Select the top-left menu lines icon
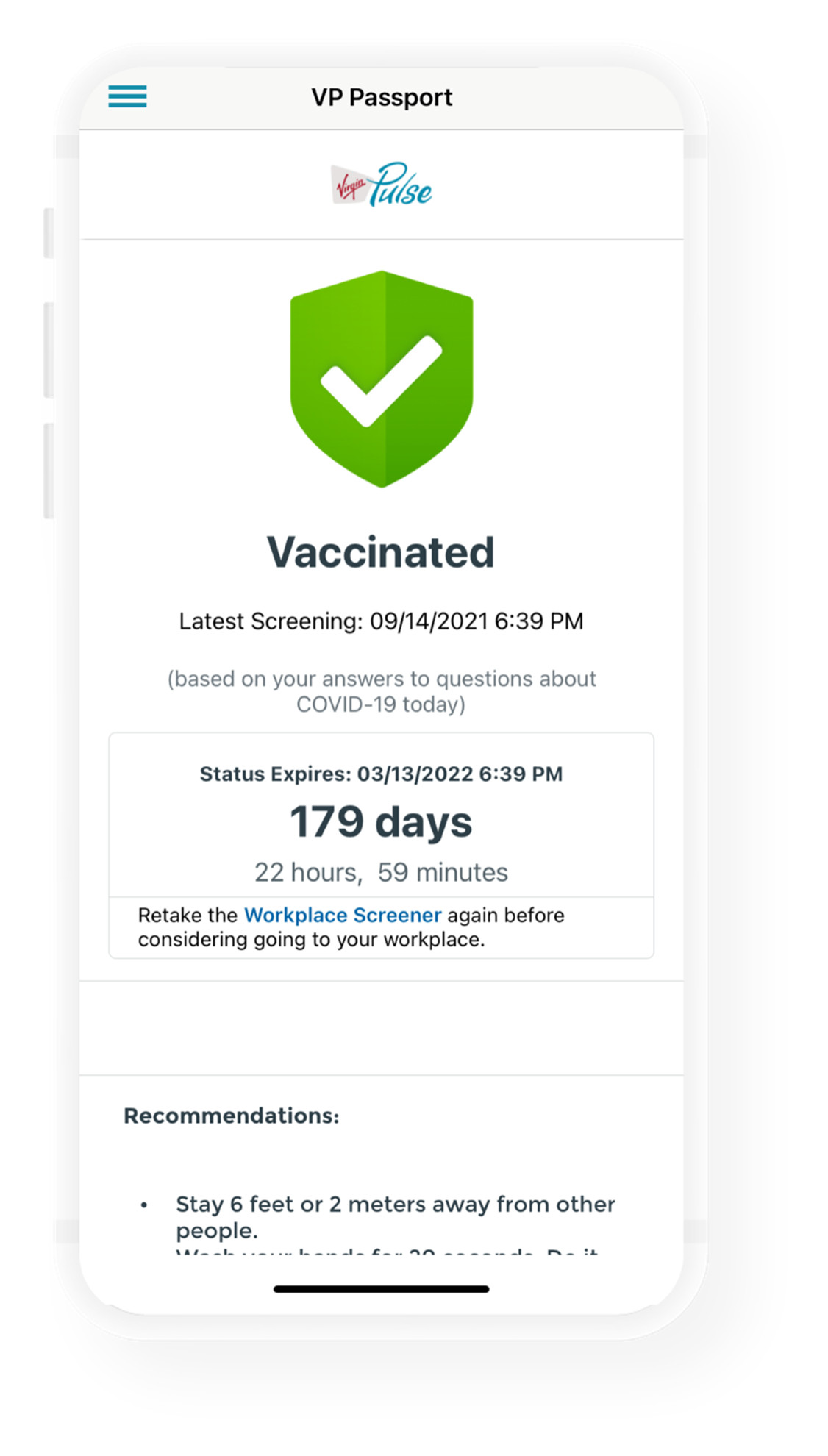828x1456 pixels. 126,96
